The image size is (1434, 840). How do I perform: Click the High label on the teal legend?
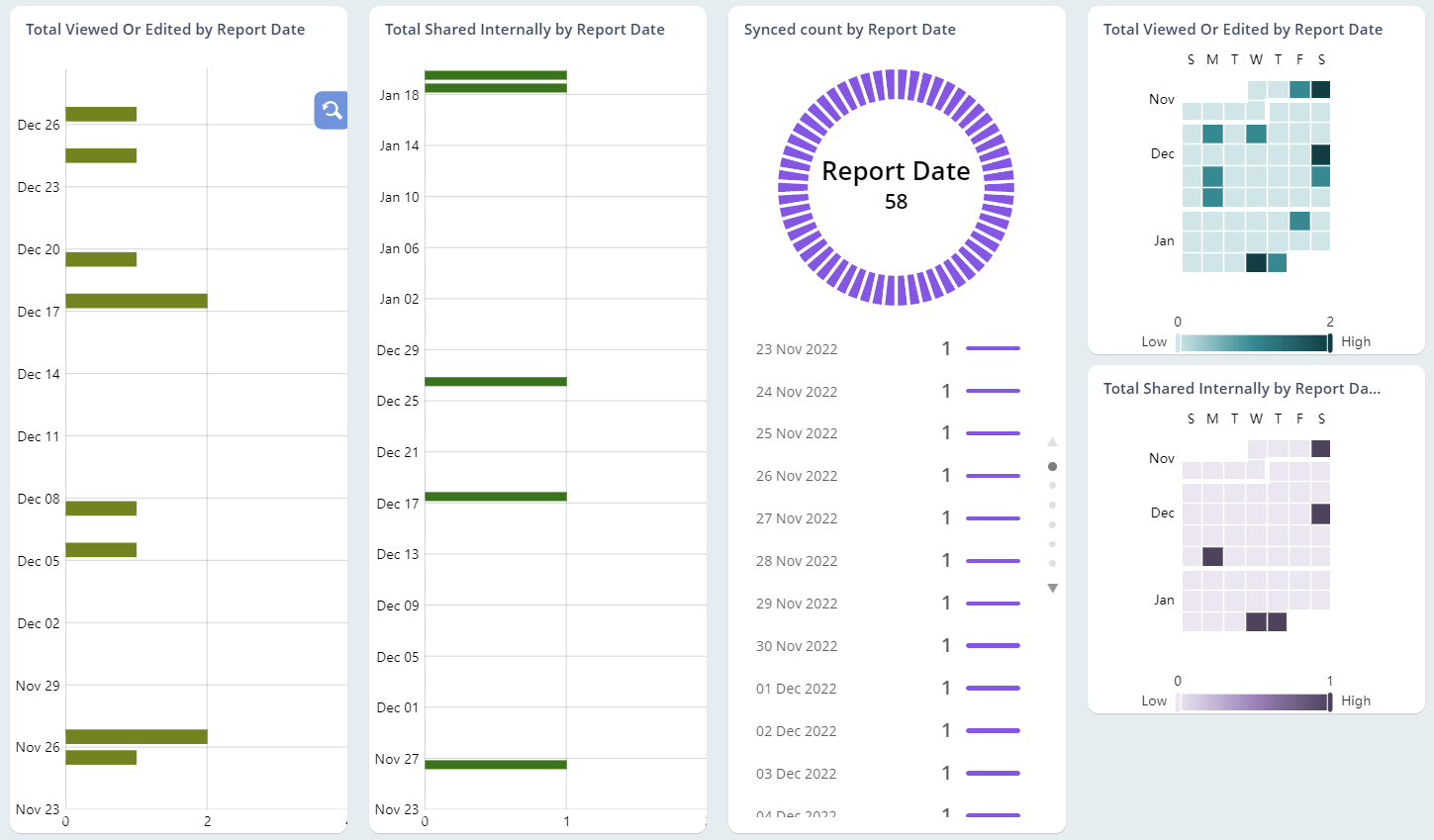(1356, 341)
